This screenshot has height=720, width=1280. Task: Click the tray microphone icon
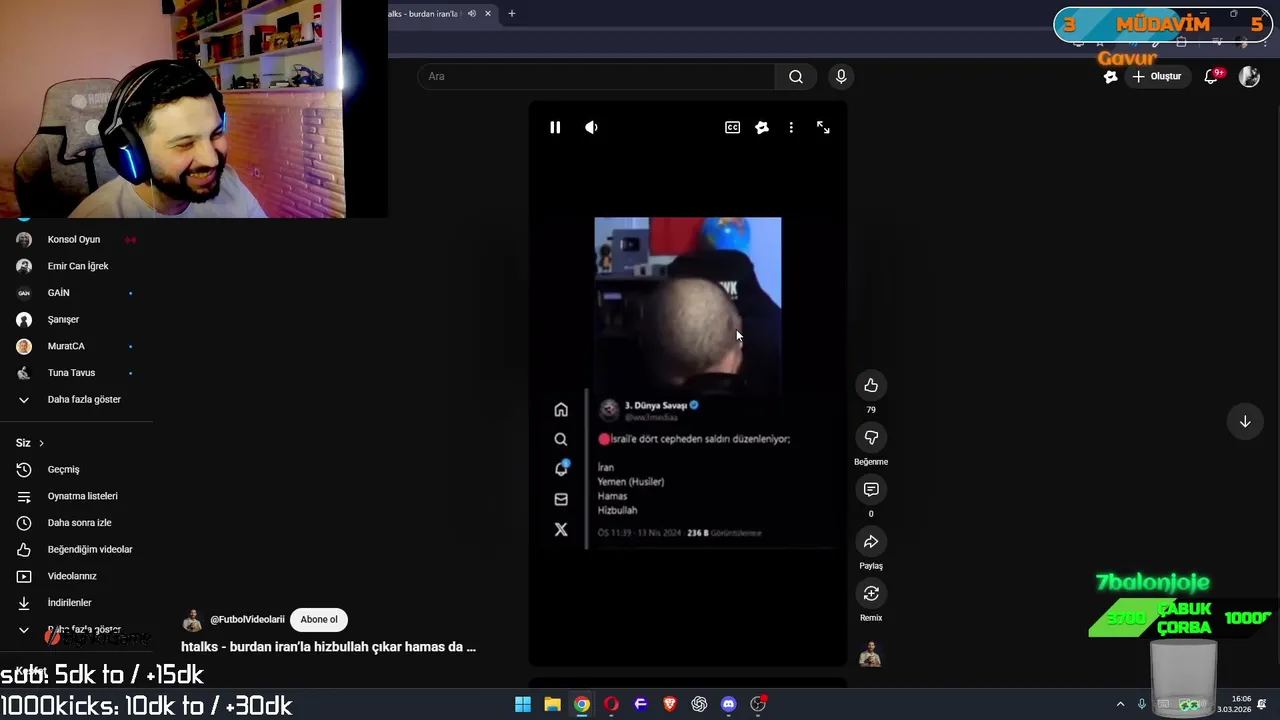click(x=1142, y=704)
